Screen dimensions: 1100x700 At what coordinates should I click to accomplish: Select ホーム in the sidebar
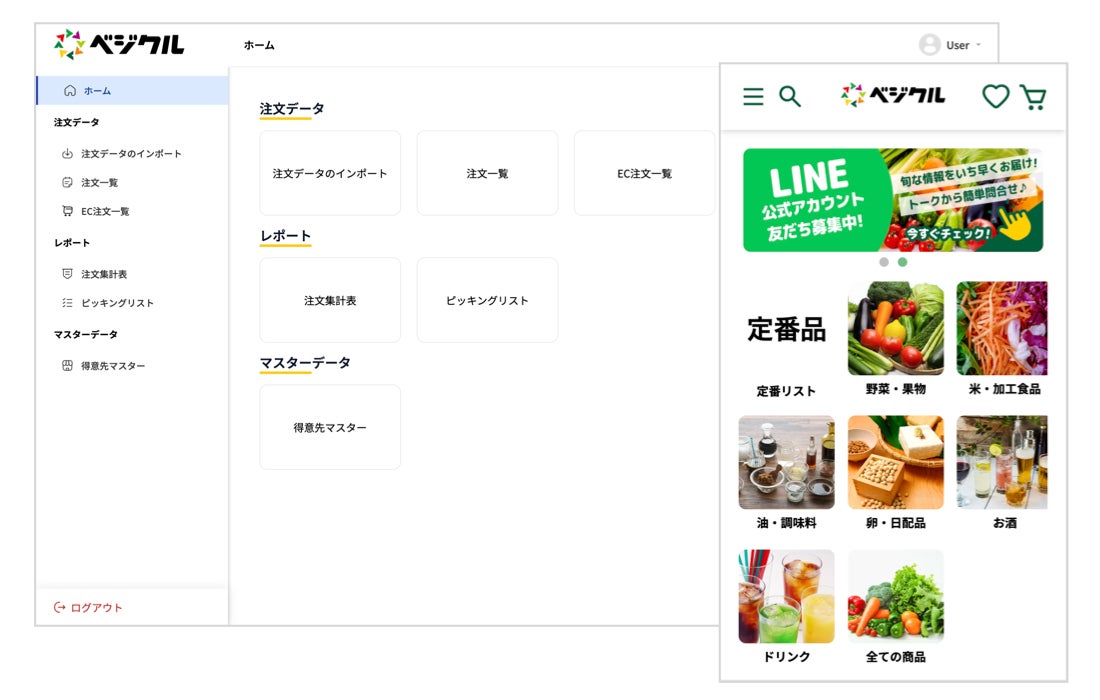pos(133,90)
